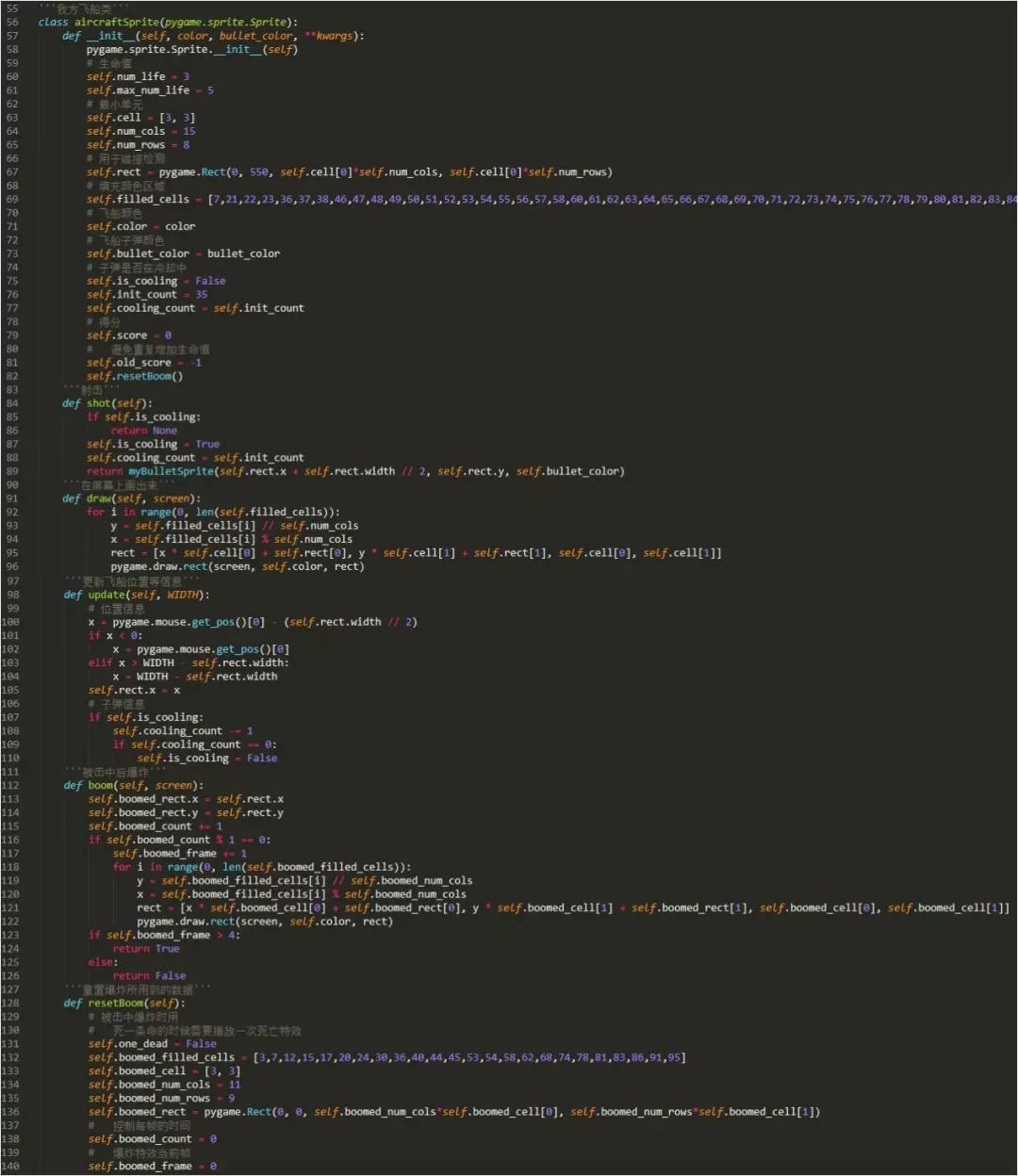Click line number 127 in the gutter
1018x1176 pixels.
(x=10, y=989)
